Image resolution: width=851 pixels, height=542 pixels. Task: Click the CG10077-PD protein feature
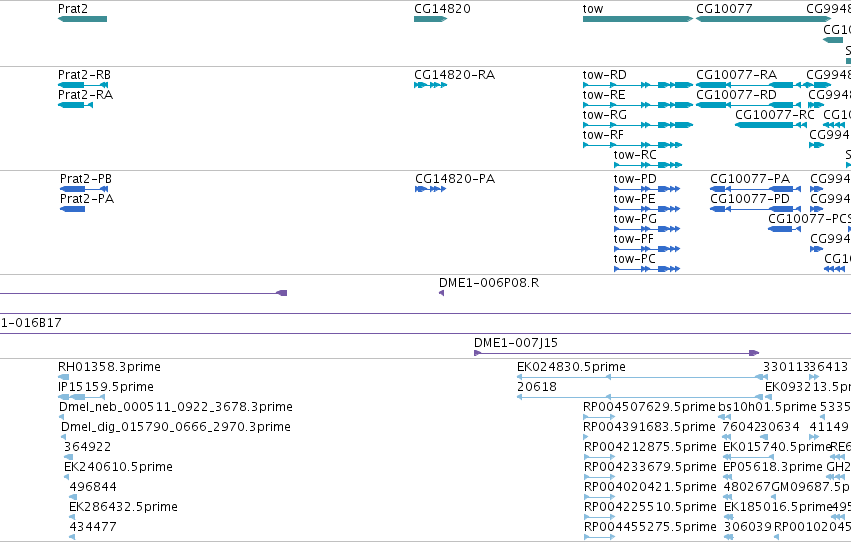pyautogui.click(x=755, y=209)
